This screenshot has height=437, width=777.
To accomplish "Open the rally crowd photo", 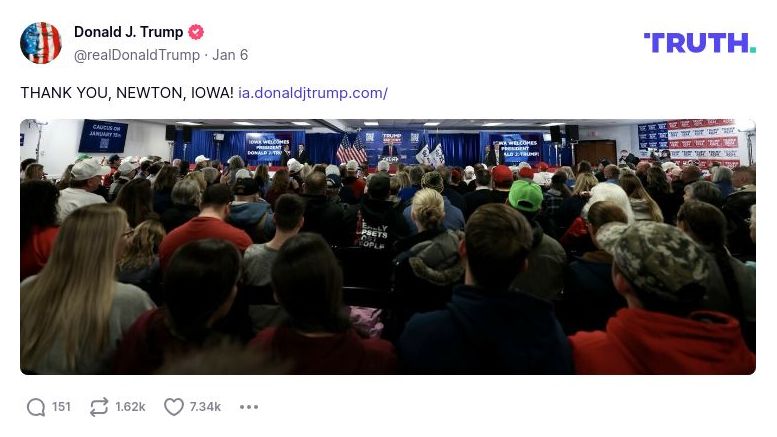I will point(388,247).
